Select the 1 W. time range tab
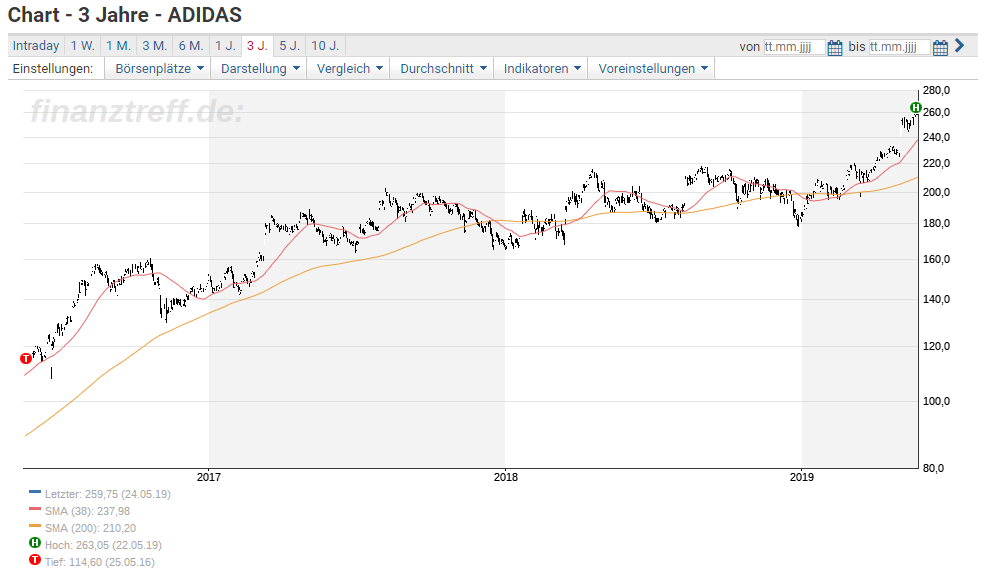The image size is (991, 577). coord(82,46)
